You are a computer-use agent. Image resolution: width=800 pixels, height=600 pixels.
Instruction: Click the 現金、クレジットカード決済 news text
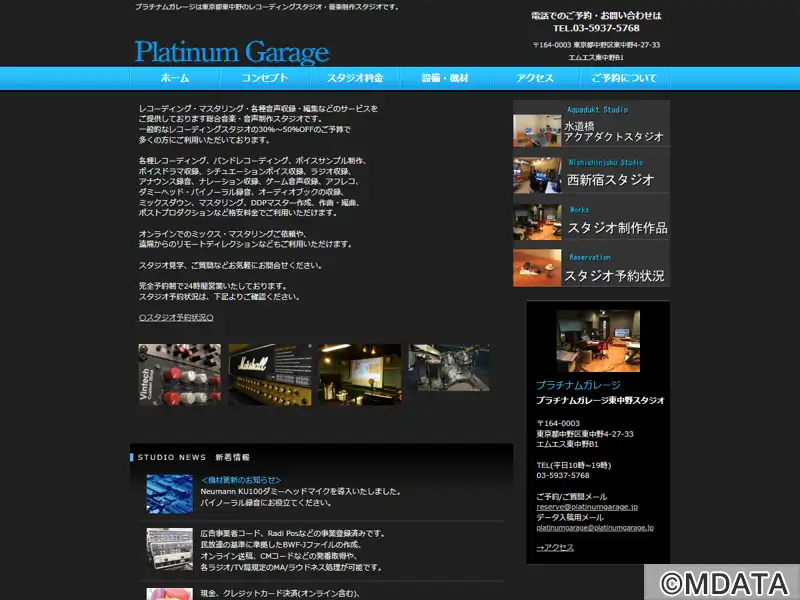click(280, 593)
